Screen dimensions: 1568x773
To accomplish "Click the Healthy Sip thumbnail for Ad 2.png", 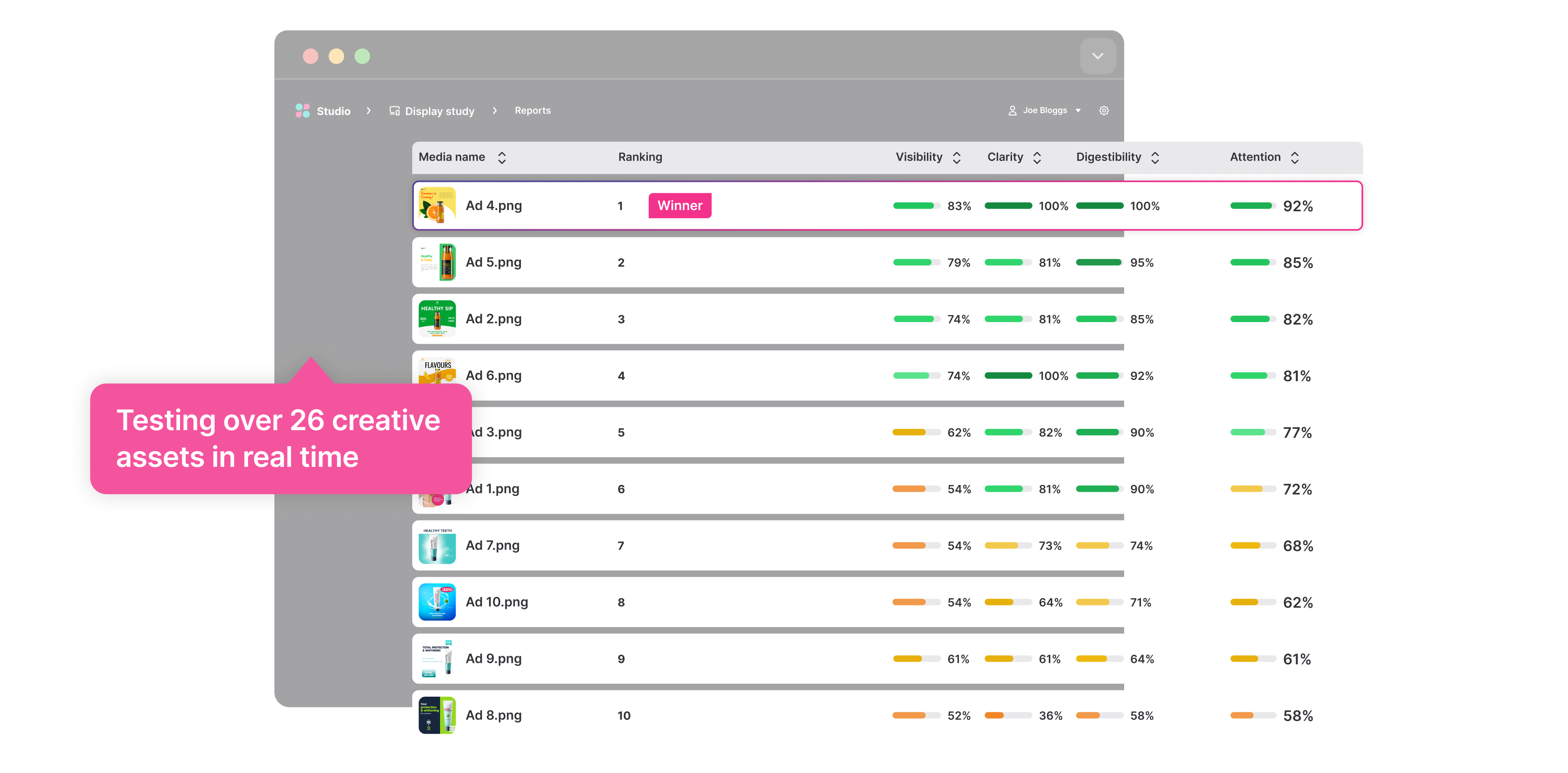I will pyautogui.click(x=437, y=318).
